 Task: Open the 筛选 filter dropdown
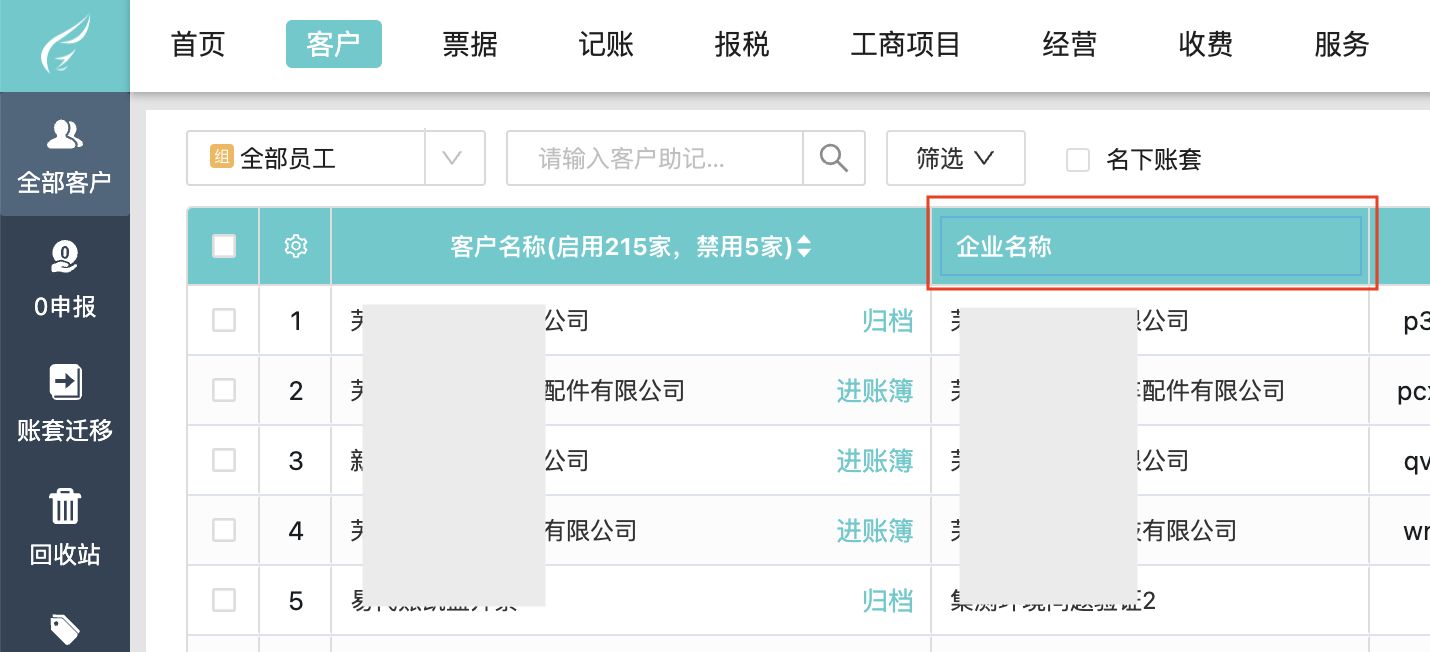coord(955,158)
